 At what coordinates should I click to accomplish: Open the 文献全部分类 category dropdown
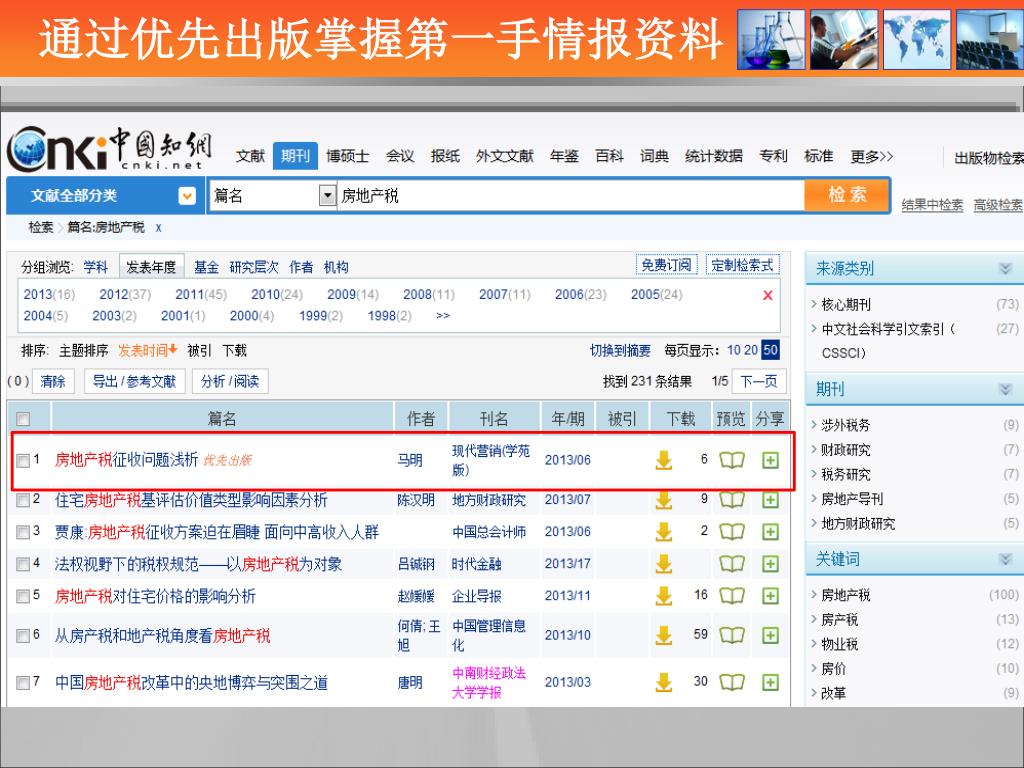pos(187,195)
